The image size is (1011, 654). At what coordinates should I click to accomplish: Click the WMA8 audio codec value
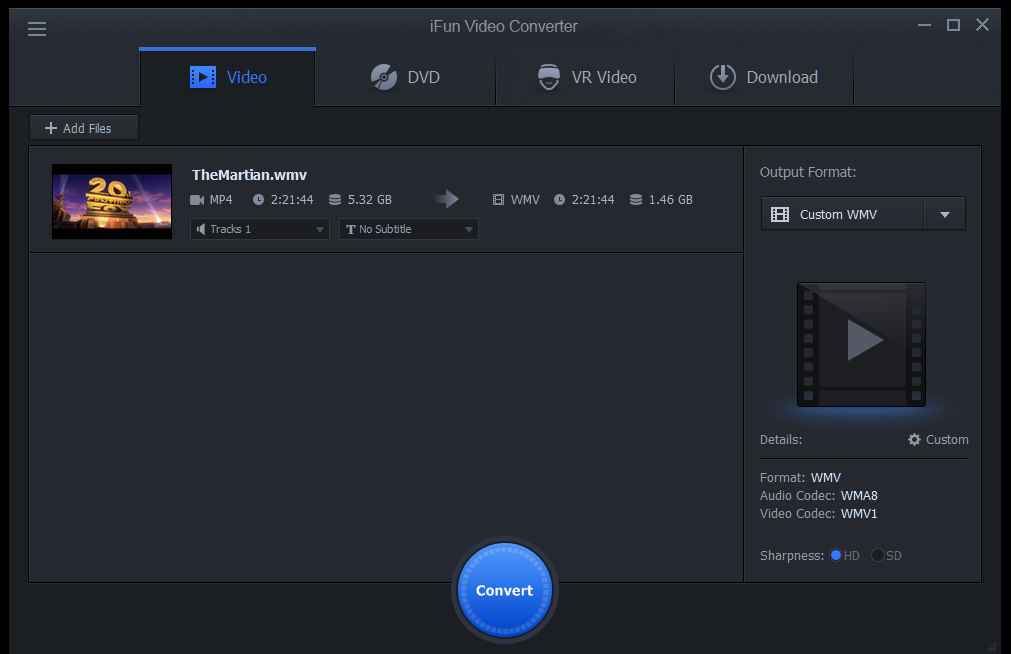point(859,496)
